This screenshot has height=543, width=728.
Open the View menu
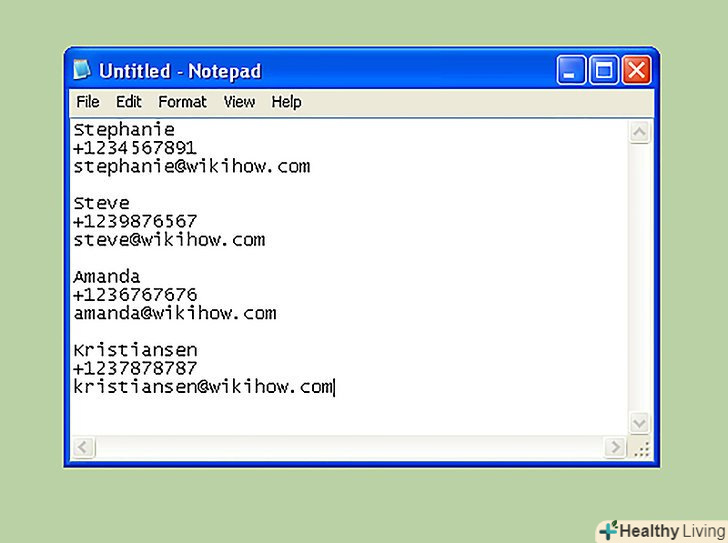pos(239,102)
